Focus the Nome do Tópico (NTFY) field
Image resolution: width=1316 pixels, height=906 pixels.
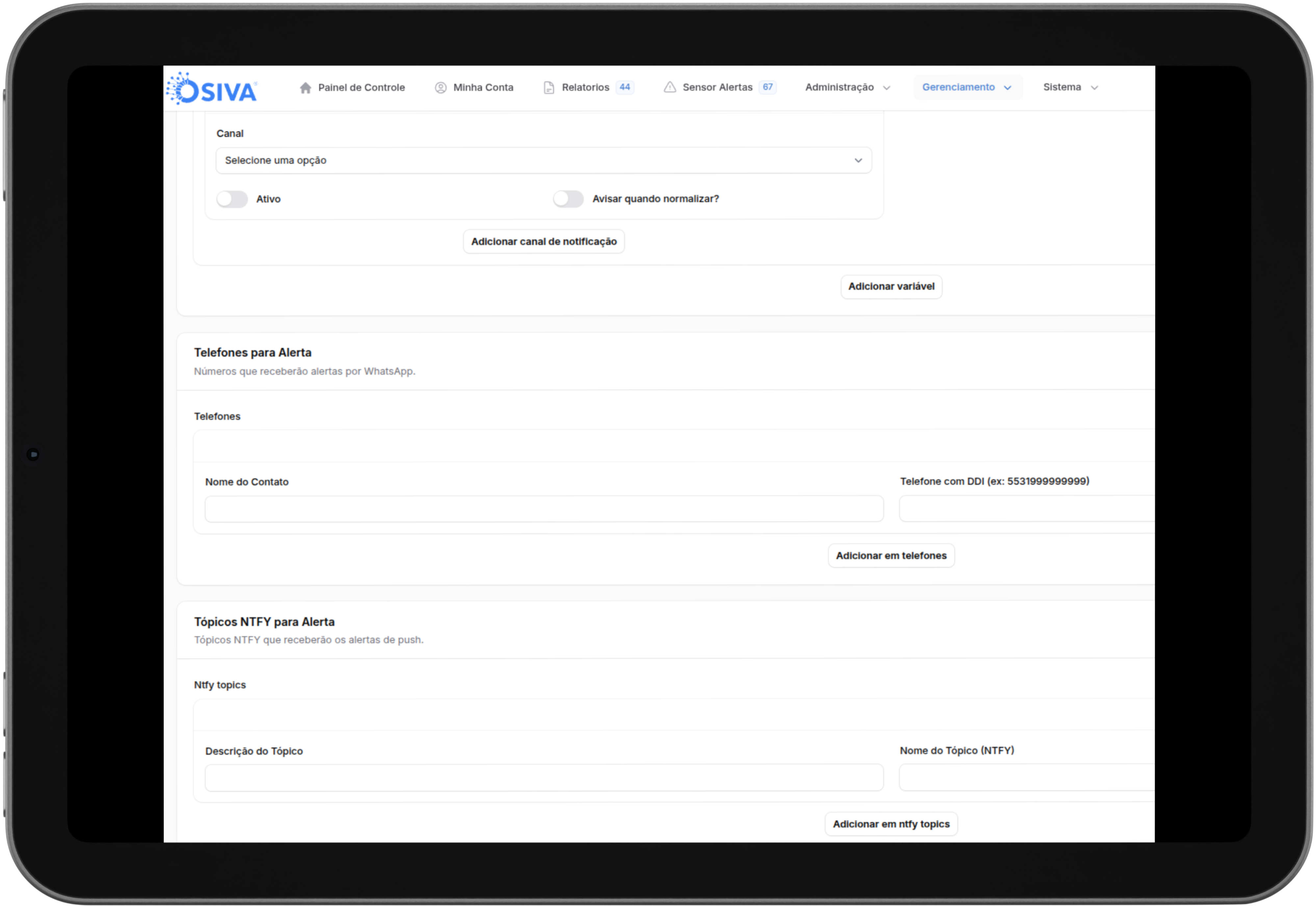coord(1027,777)
